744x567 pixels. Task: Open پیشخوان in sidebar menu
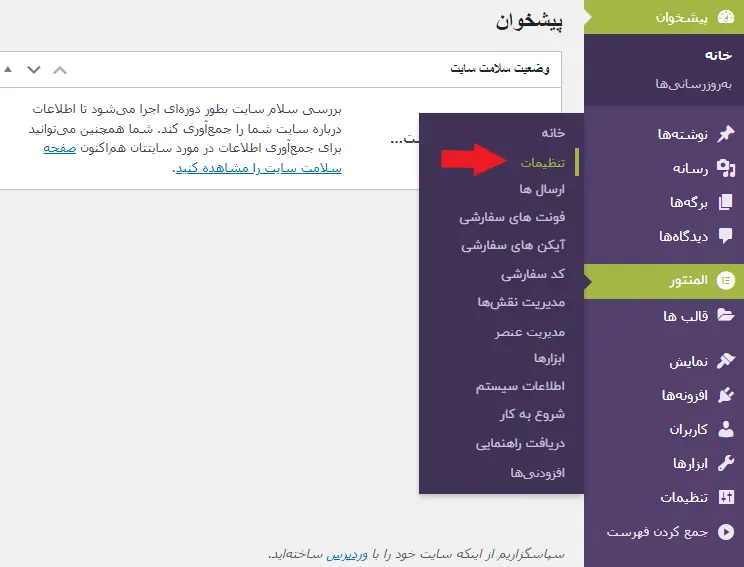664,17
